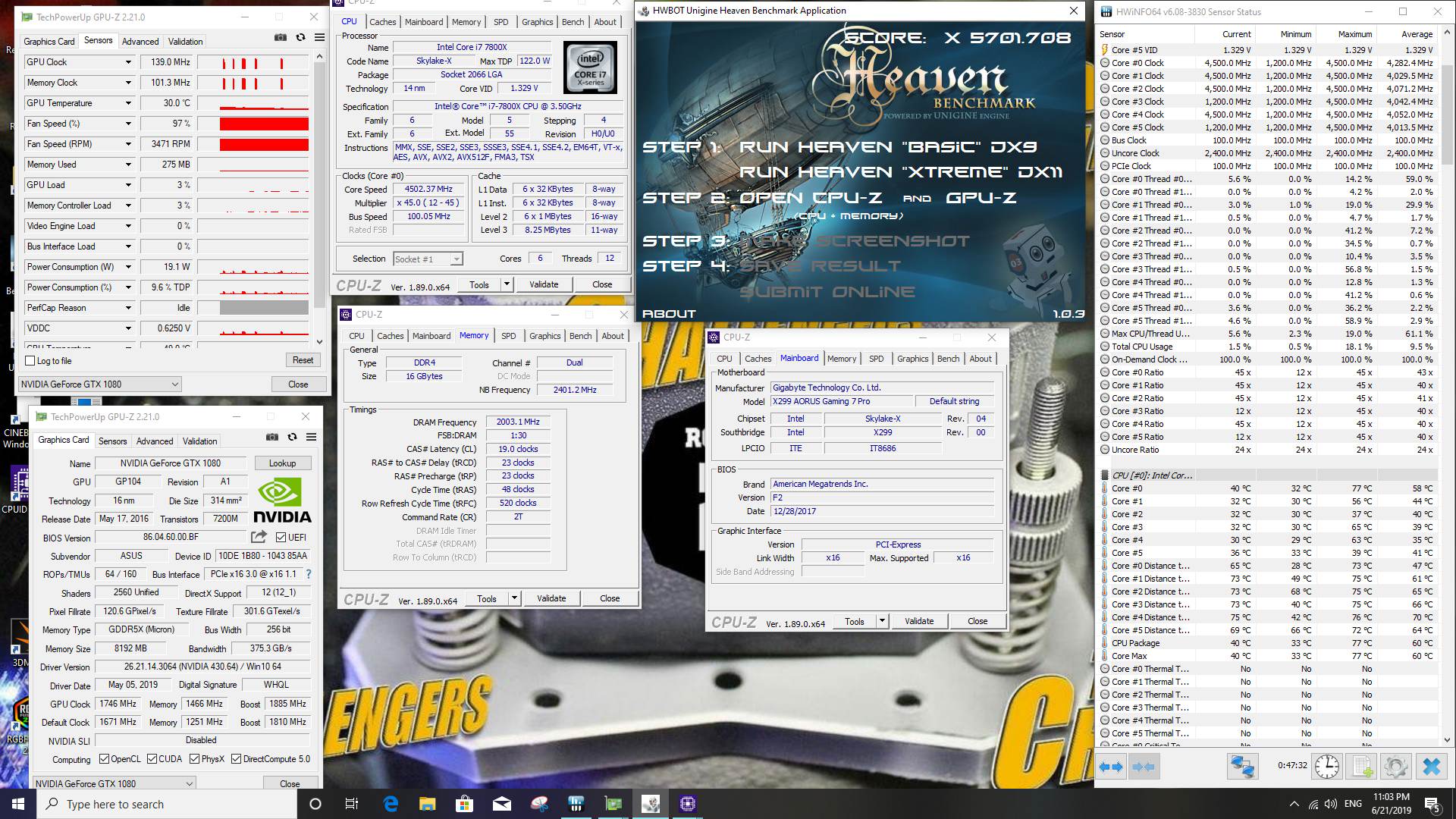The image size is (1456, 819).
Task: Click Lookup button in GPU-Z
Action: point(282,463)
